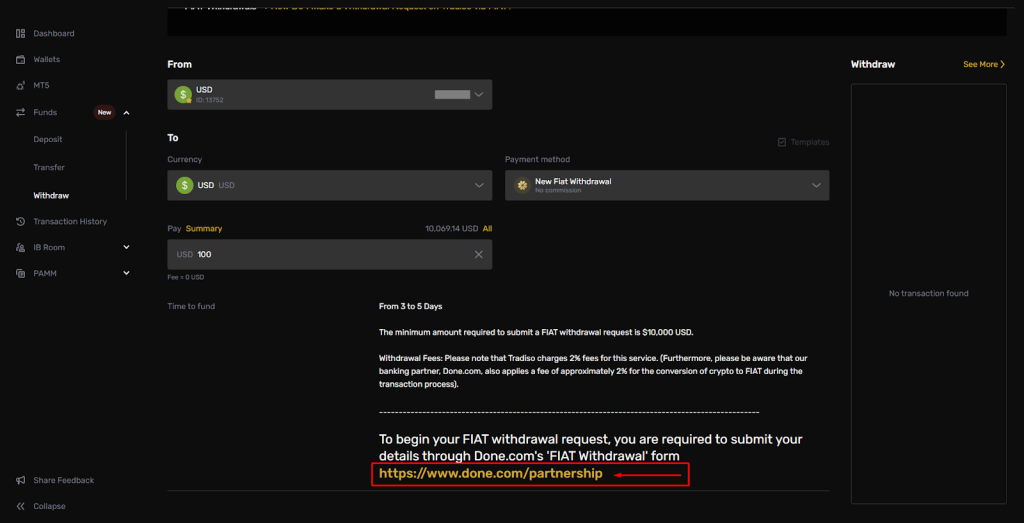This screenshot has width=1024, height=523.
Task: Open the Deposit menu item
Action: [x=48, y=140]
